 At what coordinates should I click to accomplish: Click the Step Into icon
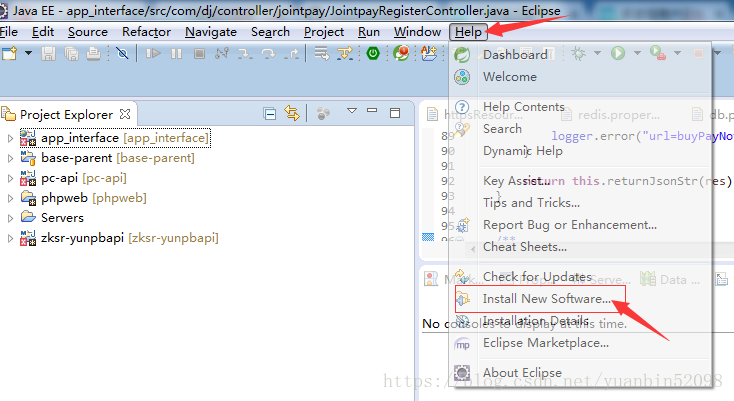[x=245, y=54]
